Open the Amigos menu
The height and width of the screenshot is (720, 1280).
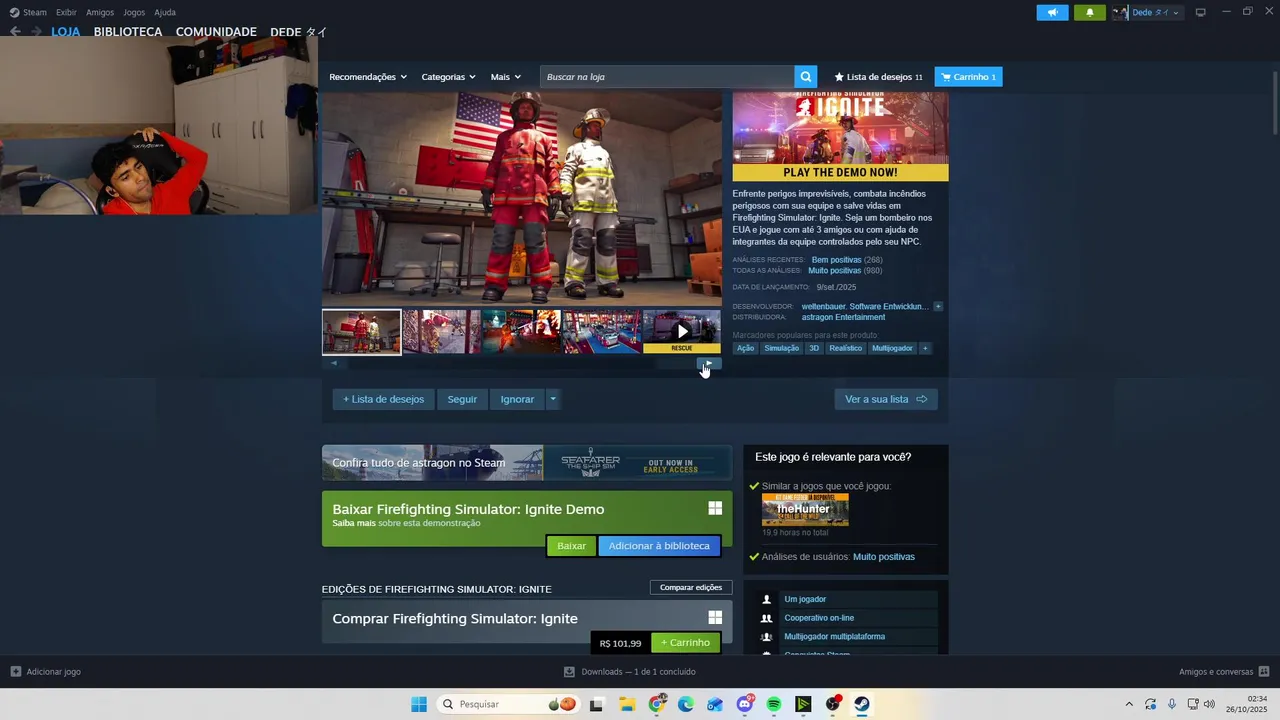click(x=100, y=12)
